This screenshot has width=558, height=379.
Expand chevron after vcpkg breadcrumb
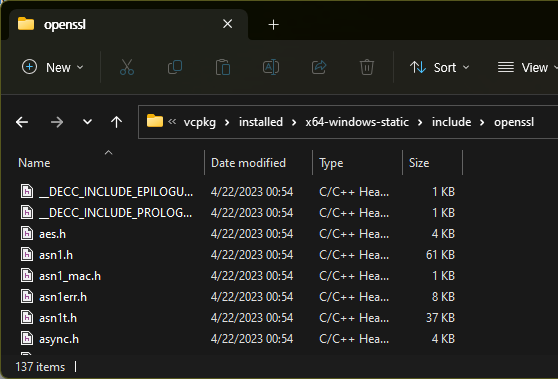(x=227, y=122)
